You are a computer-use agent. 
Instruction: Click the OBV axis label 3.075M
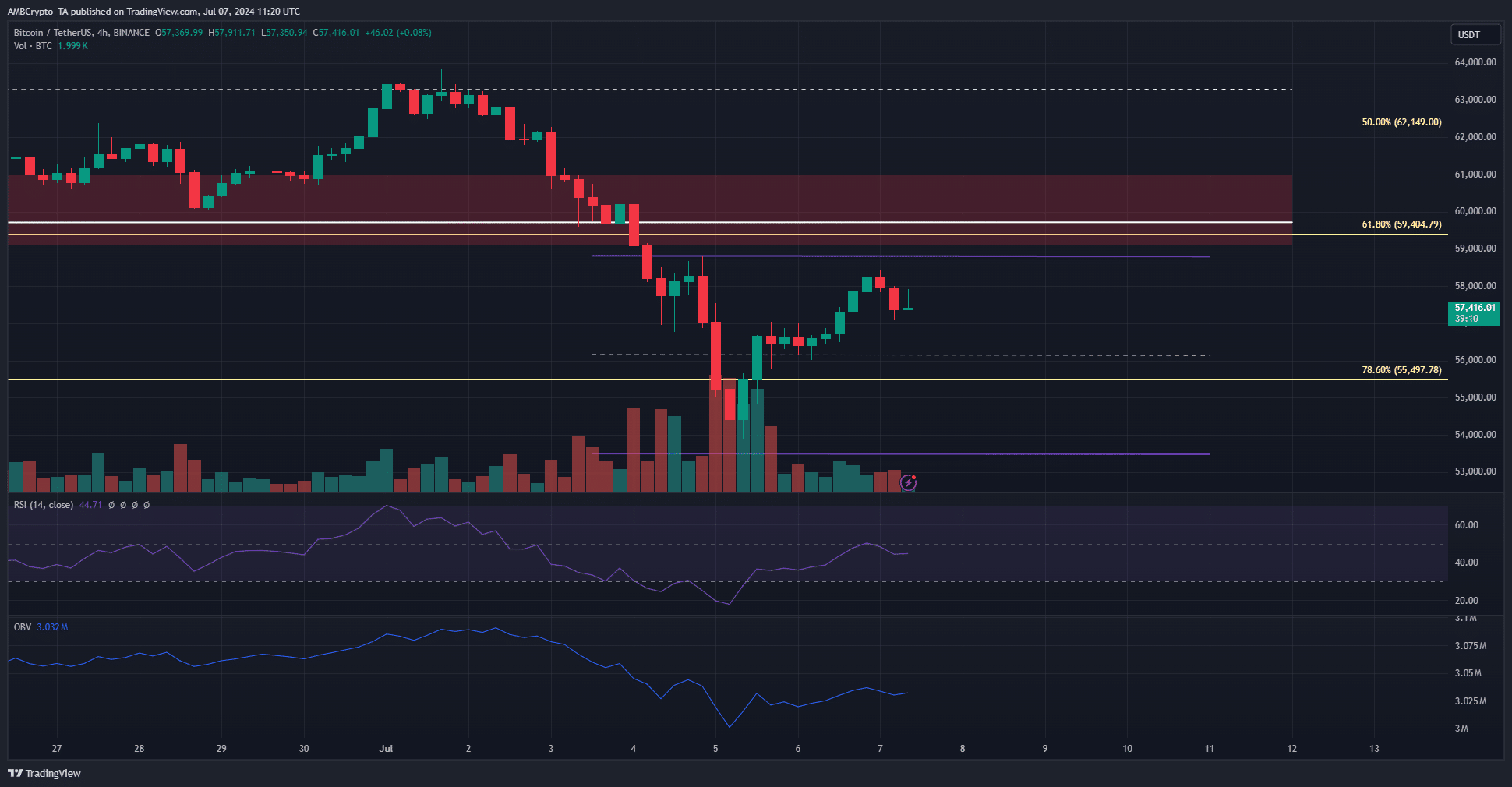tap(1471, 646)
